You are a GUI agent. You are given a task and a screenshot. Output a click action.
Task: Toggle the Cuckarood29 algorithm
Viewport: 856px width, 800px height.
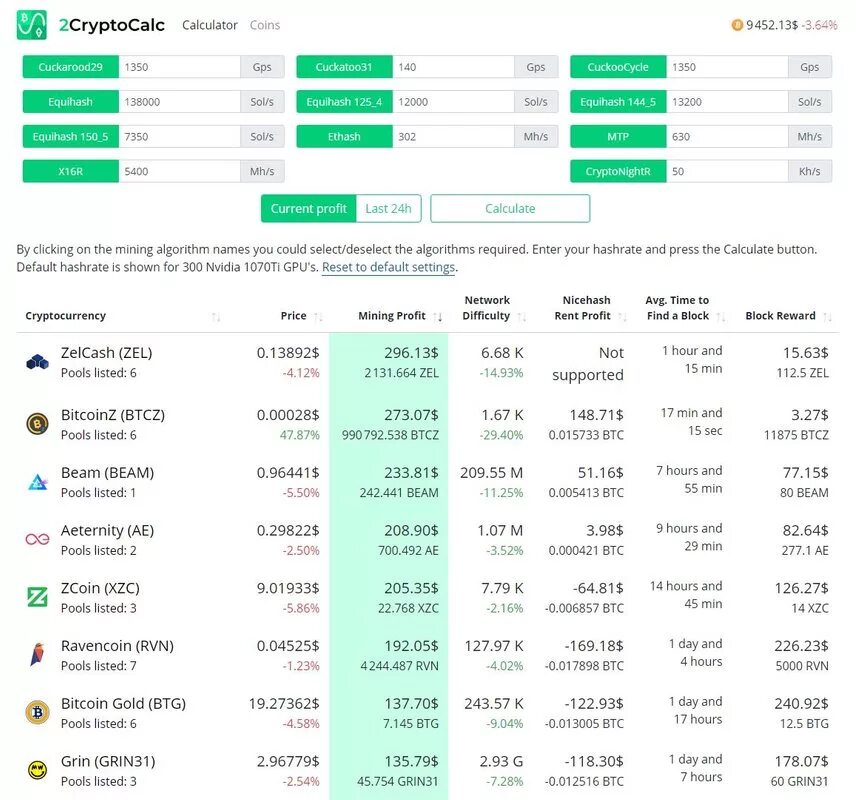[x=70, y=67]
